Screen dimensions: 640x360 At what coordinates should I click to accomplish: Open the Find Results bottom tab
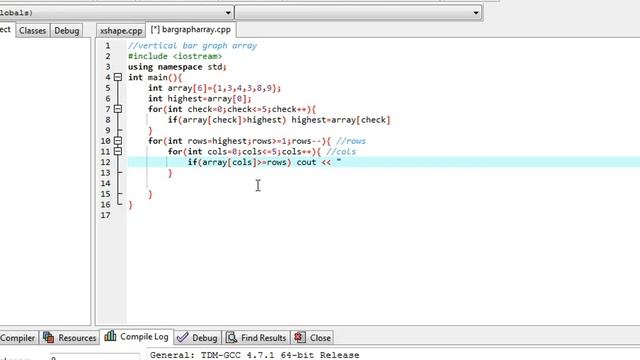pyautogui.click(x=256, y=338)
